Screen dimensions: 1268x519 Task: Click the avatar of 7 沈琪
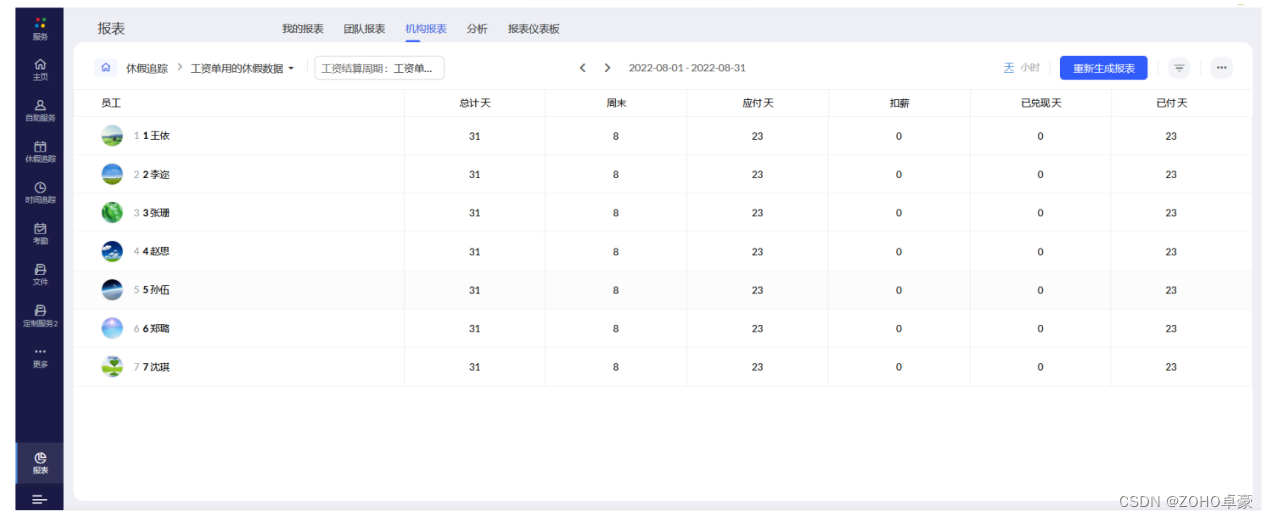coord(112,367)
